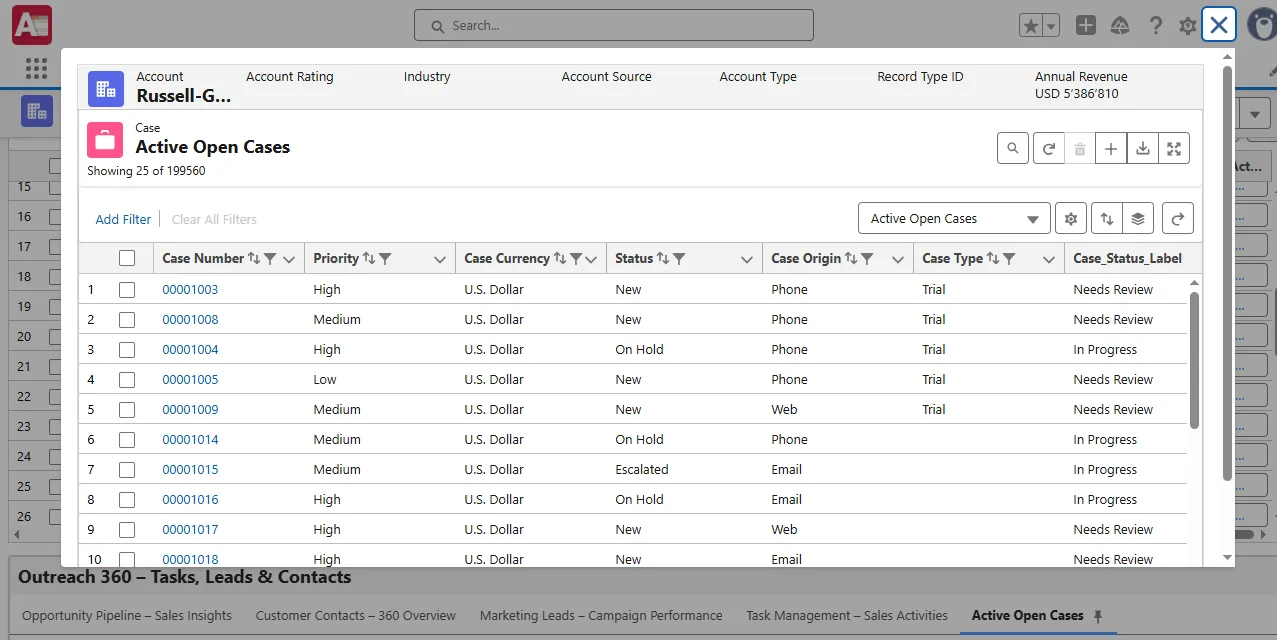Image resolution: width=1277 pixels, height=640 pixels.
Task: Select checkbox for case 00001005
Action: [x=127, y=380]
